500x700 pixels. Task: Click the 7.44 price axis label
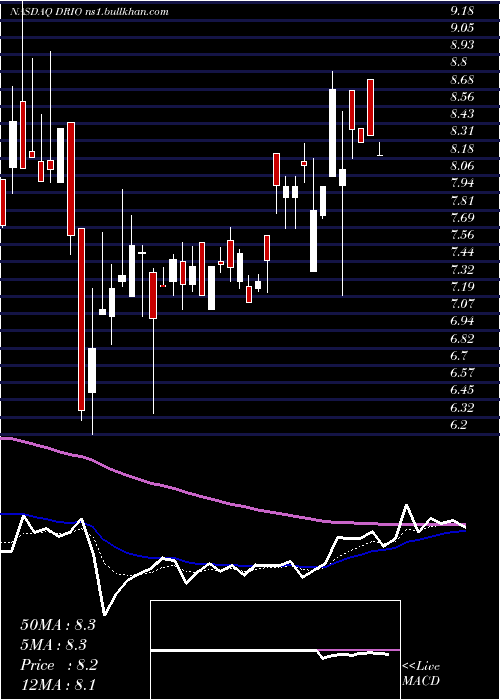point(462,252)
